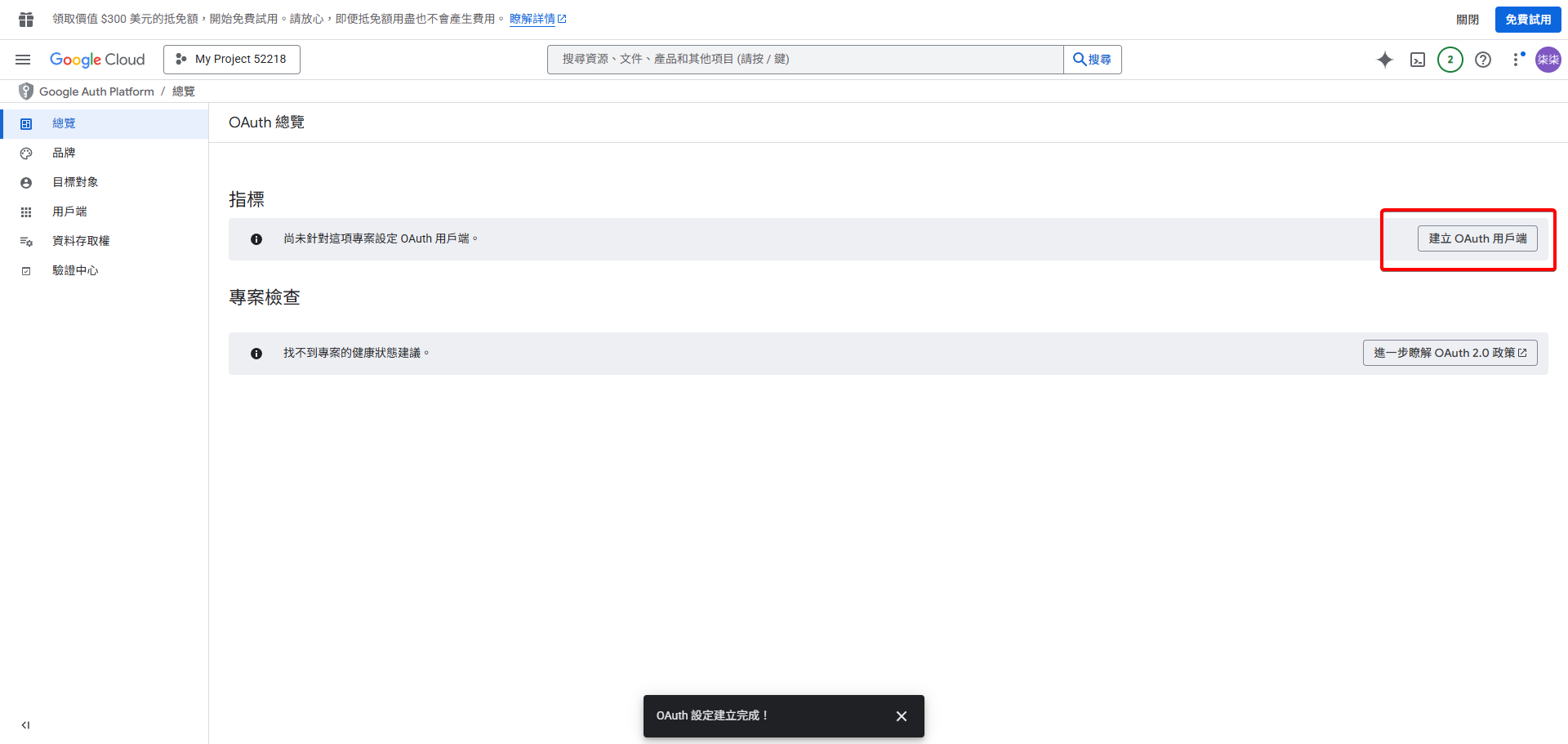This screenshot has height=744, width=1568.
Task: Open the My Project 52218 project picker
Action: (x=231, y=59)
